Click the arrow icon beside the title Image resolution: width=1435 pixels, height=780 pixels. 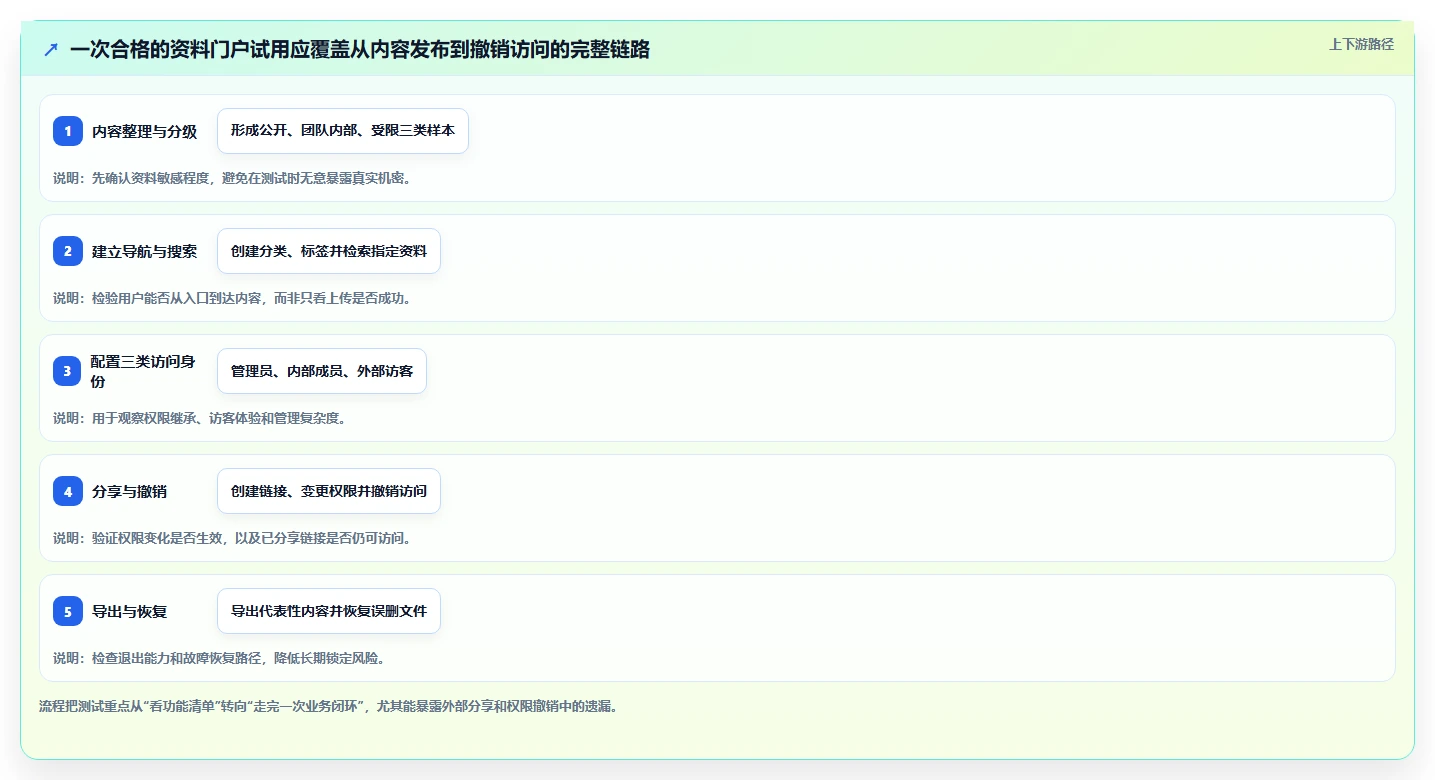coord(51,49)
